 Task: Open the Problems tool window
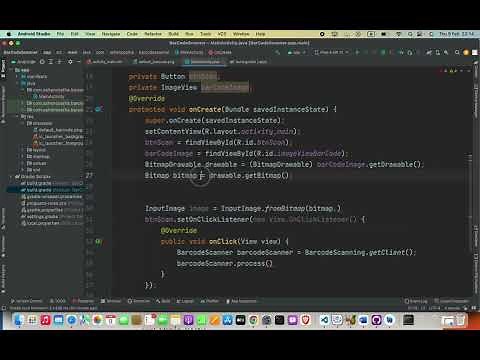coord(83,301)
